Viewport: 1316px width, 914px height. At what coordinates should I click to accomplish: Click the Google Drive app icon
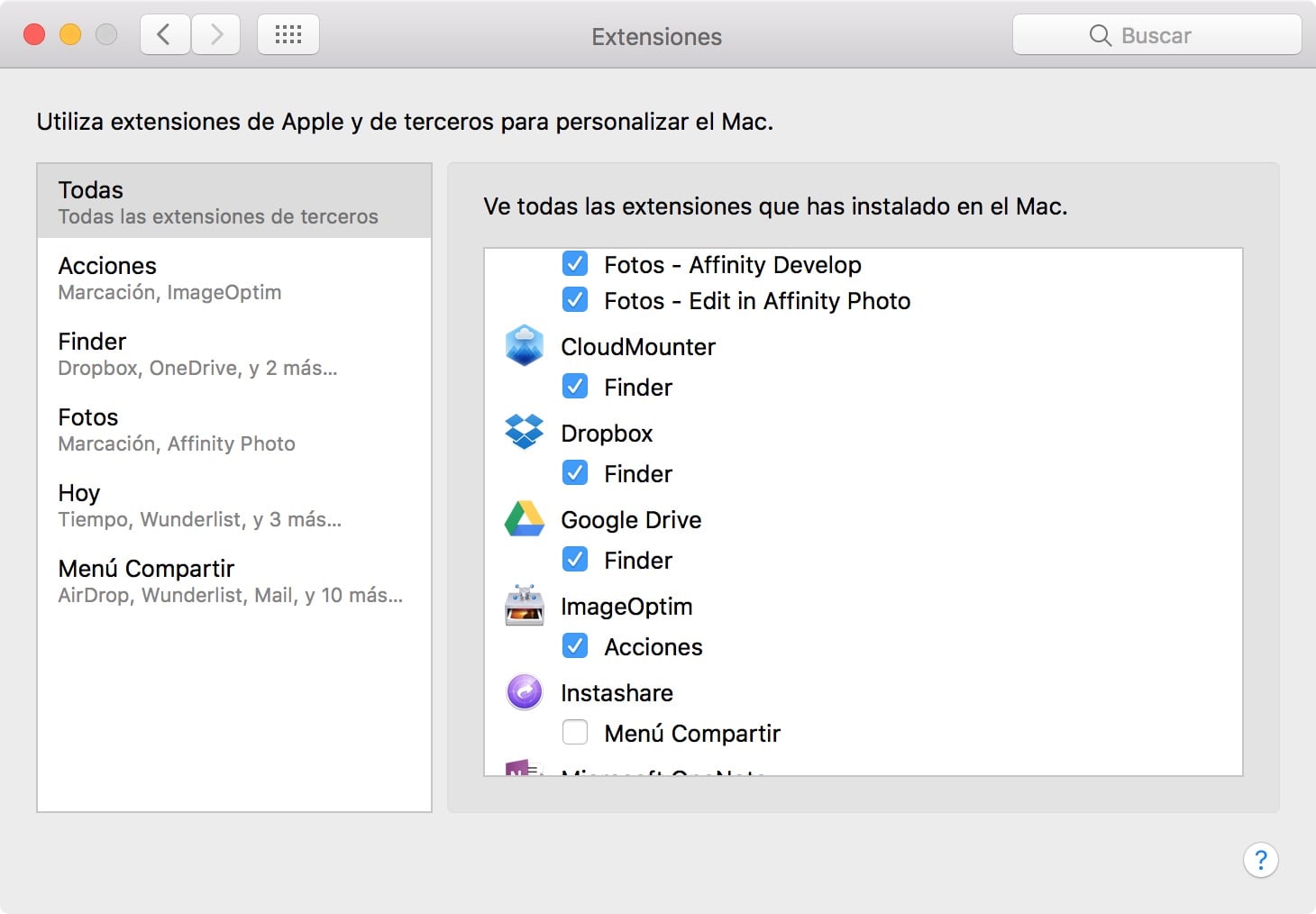click(x=524, y=518)
